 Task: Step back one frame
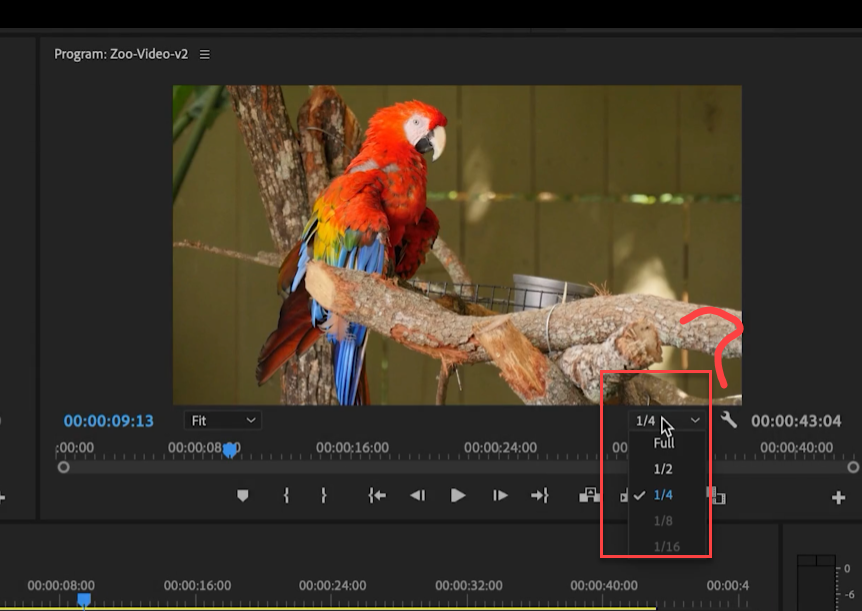click(417, 495)
